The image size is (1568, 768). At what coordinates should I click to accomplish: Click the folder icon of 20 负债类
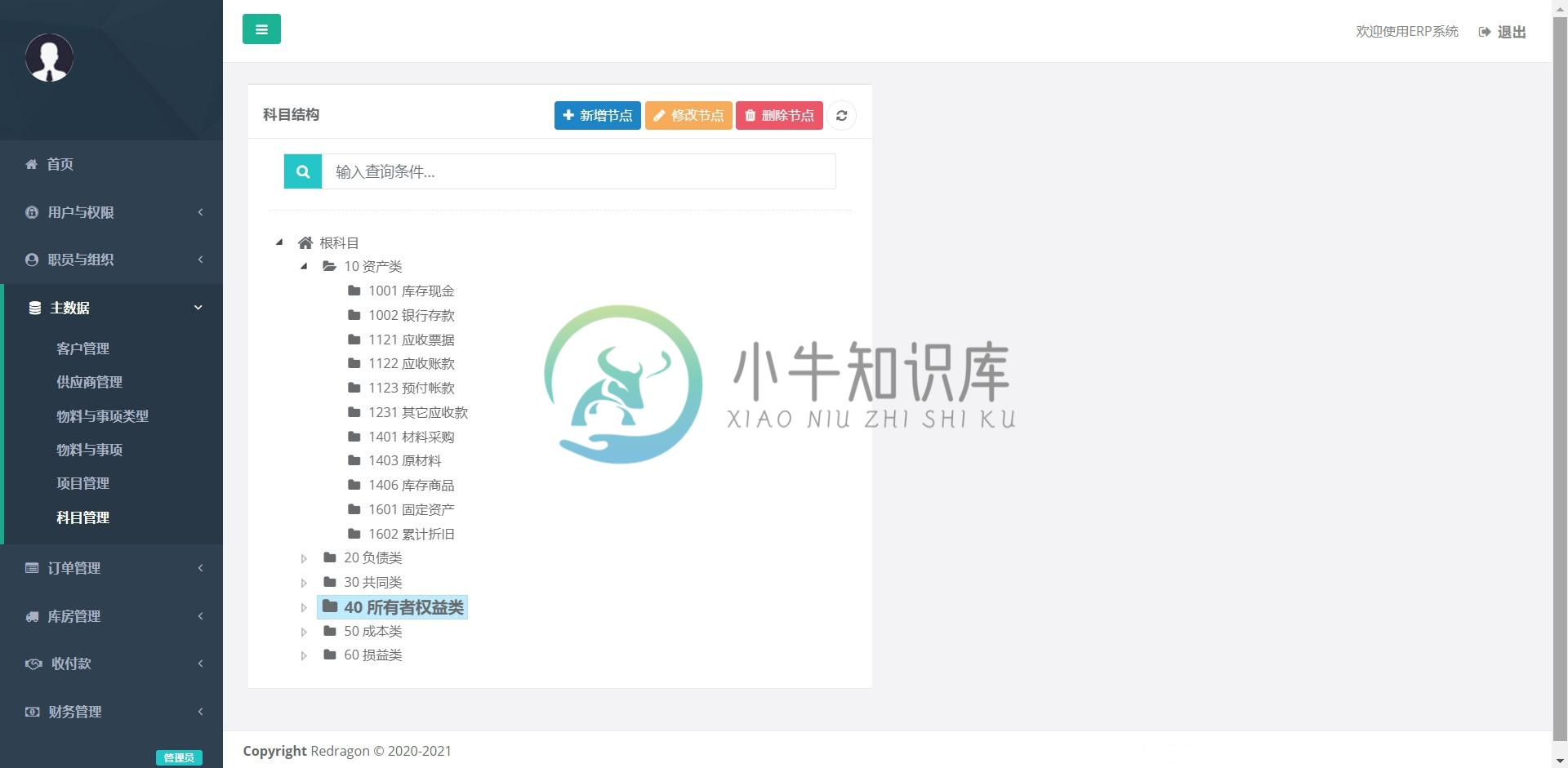pyautogui.click(x=329, y=557)
